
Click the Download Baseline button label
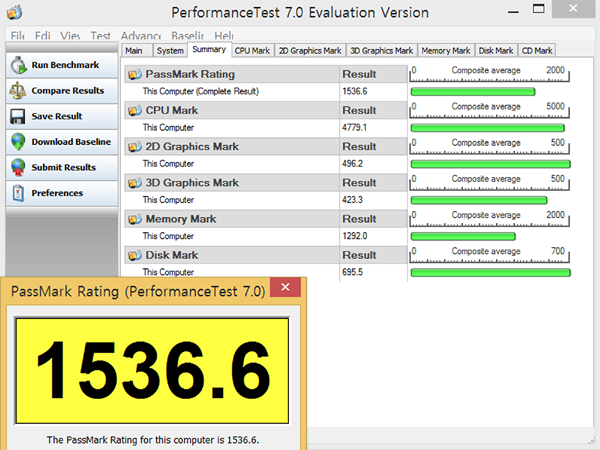tap(71, 142)
